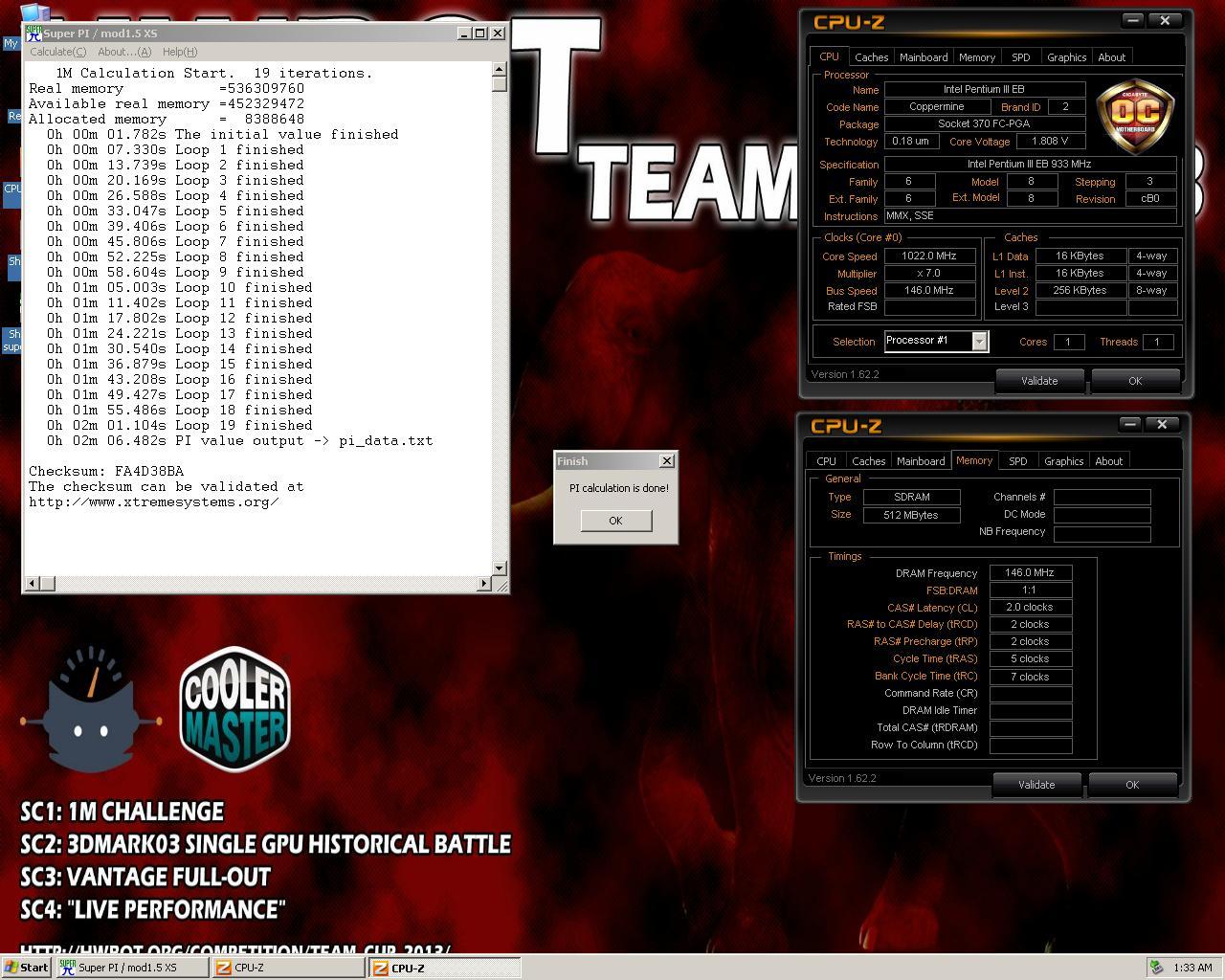Click Super PI scroll up arrow
Screen dimensions: 1225x980
click(499, 69)
